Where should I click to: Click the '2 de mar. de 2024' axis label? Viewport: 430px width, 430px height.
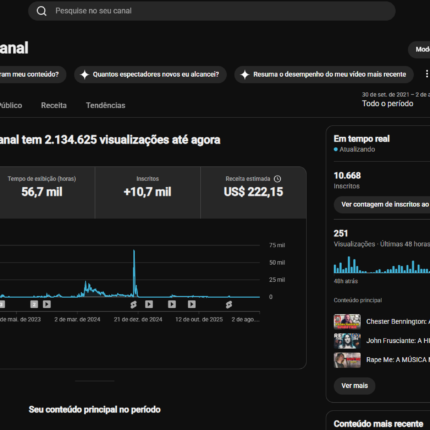tap(77, 319)
